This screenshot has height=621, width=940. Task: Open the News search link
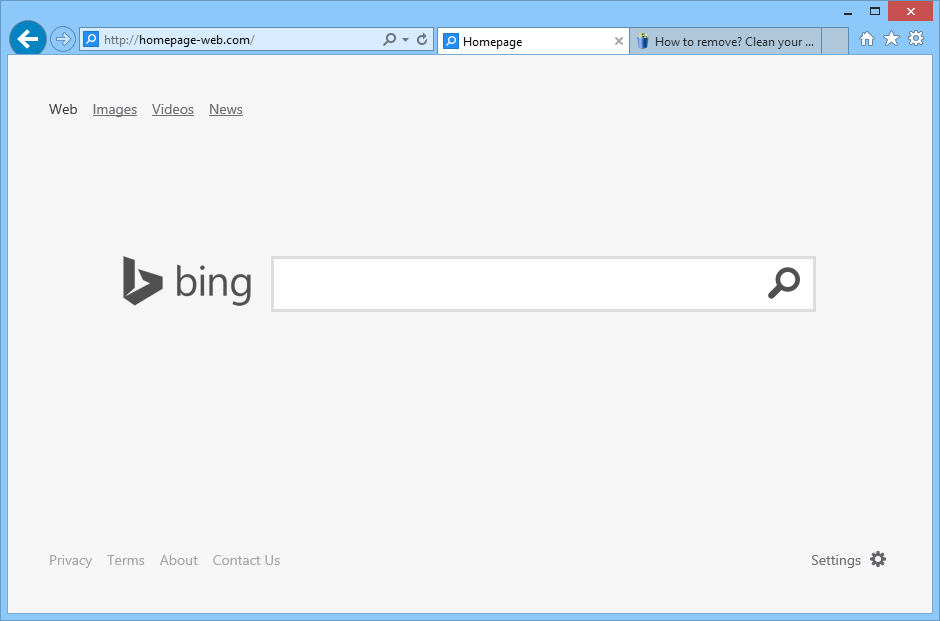coord(225,109)
